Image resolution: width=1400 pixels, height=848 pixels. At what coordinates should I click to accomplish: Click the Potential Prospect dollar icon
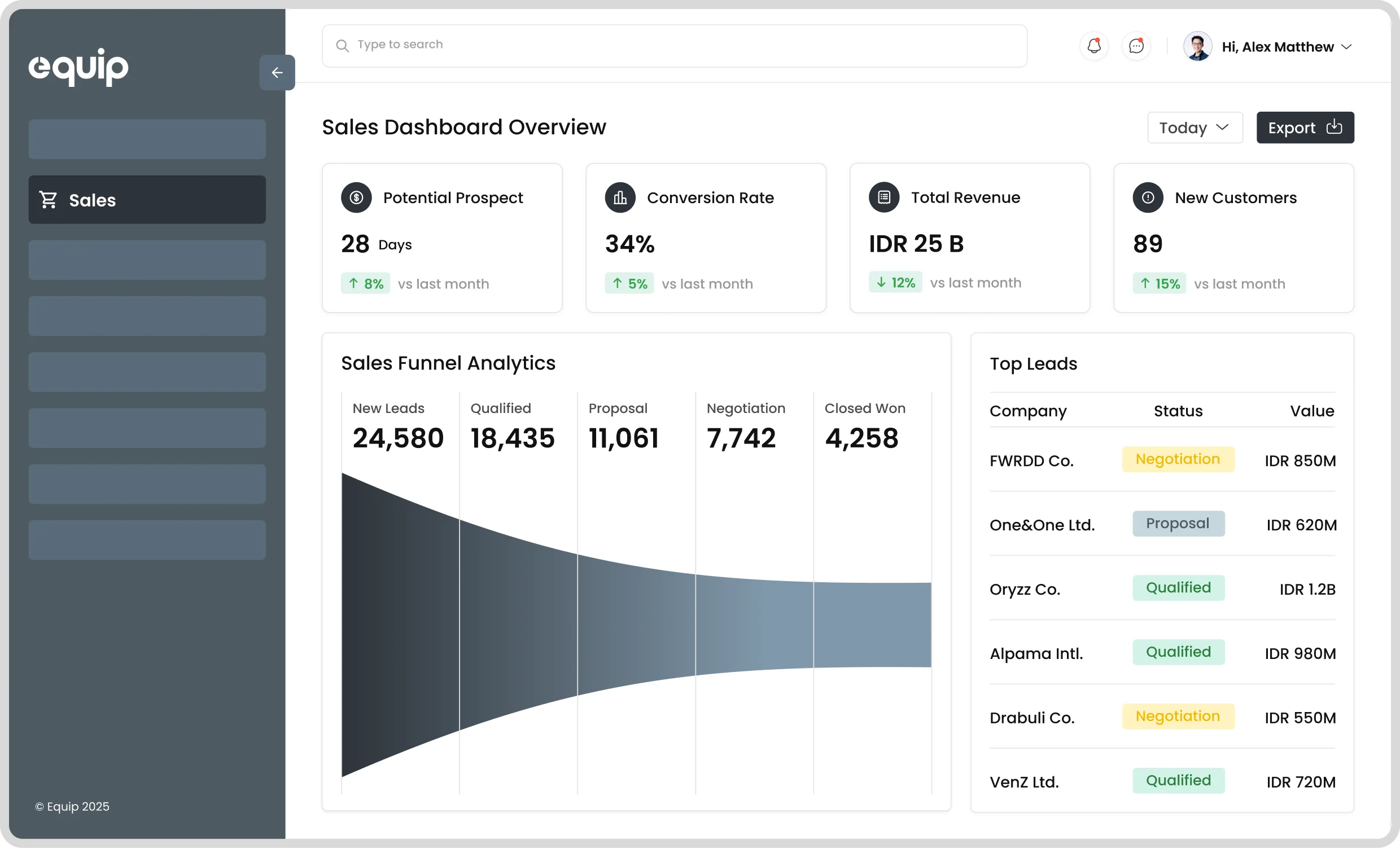click(x=356, y=197)
